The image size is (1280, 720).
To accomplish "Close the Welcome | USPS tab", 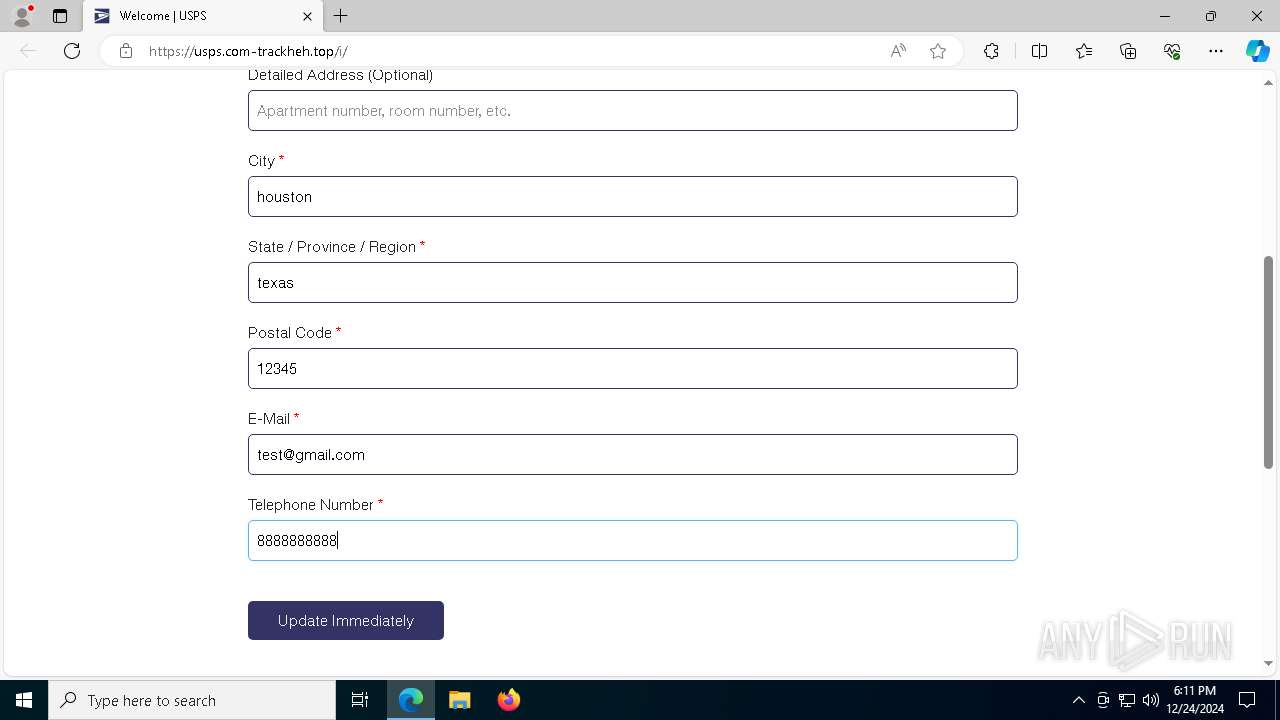I will click(307, 16).
